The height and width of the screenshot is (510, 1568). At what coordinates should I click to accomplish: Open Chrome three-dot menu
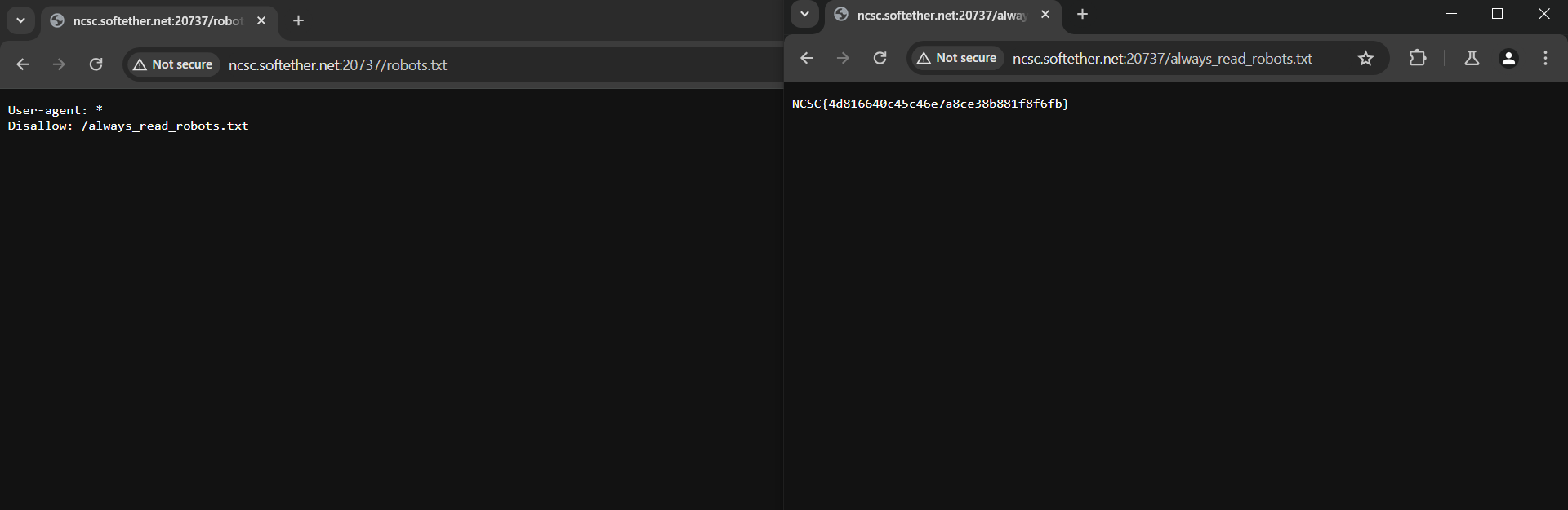tap(1545, 58)
